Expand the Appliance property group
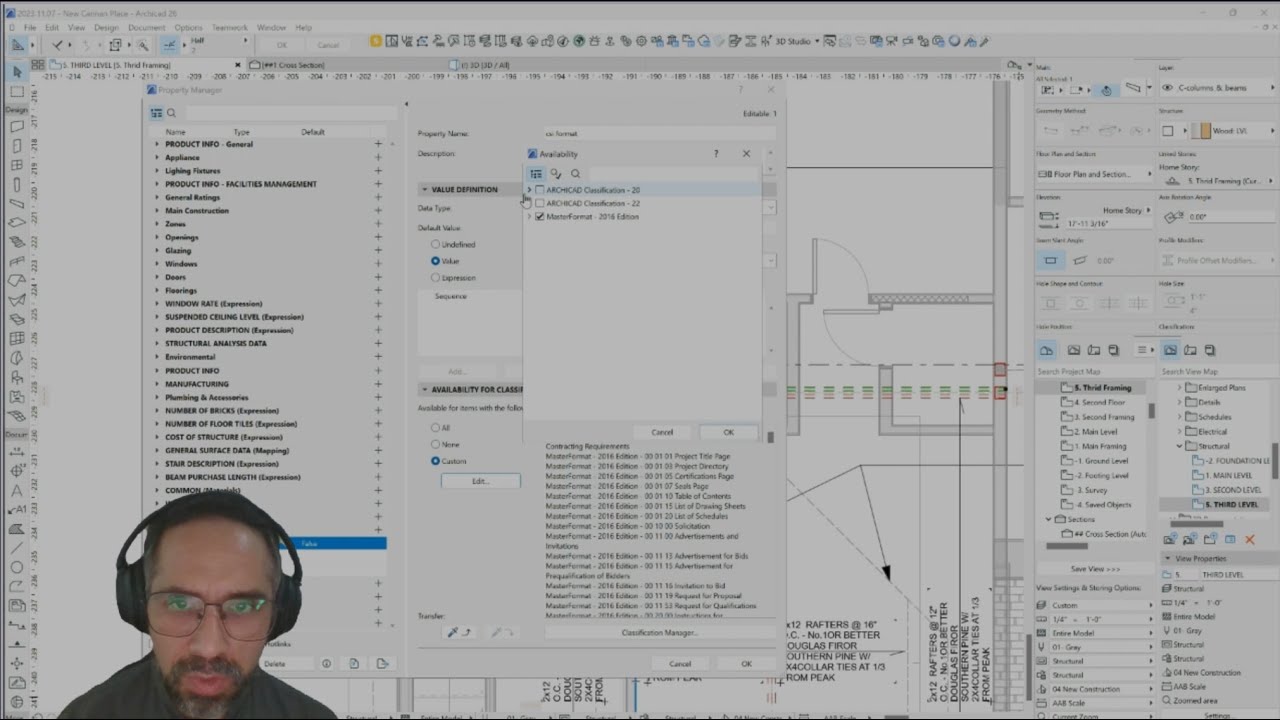 pyautogui.click(x=157, y=157)
